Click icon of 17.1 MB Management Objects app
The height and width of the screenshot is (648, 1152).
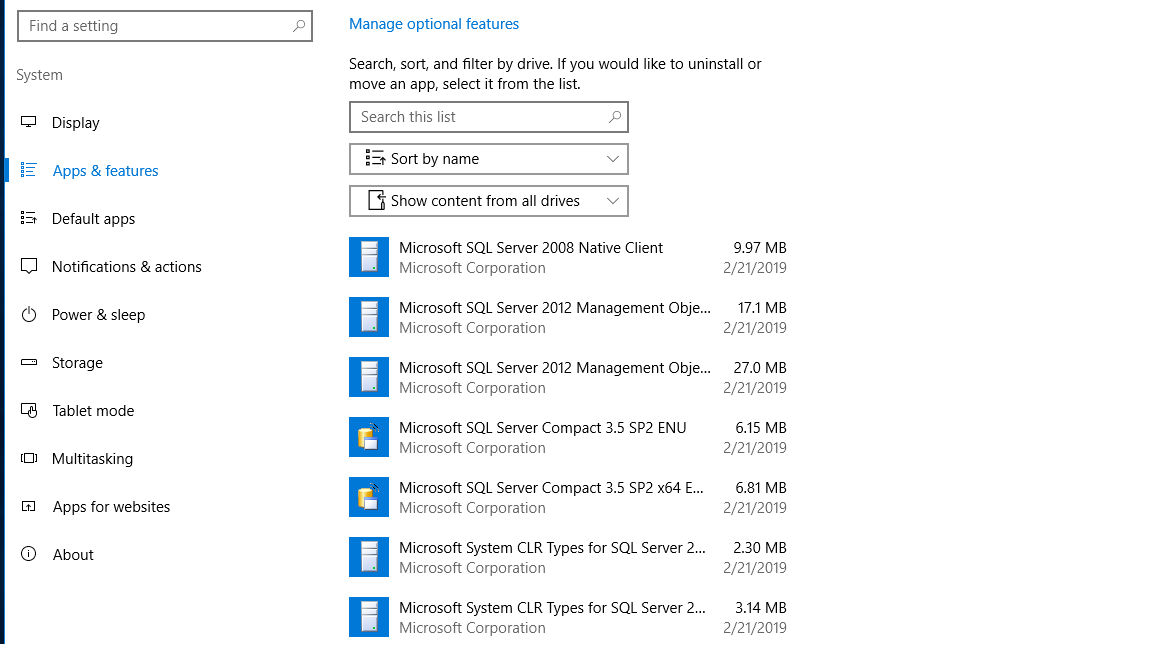369,317
